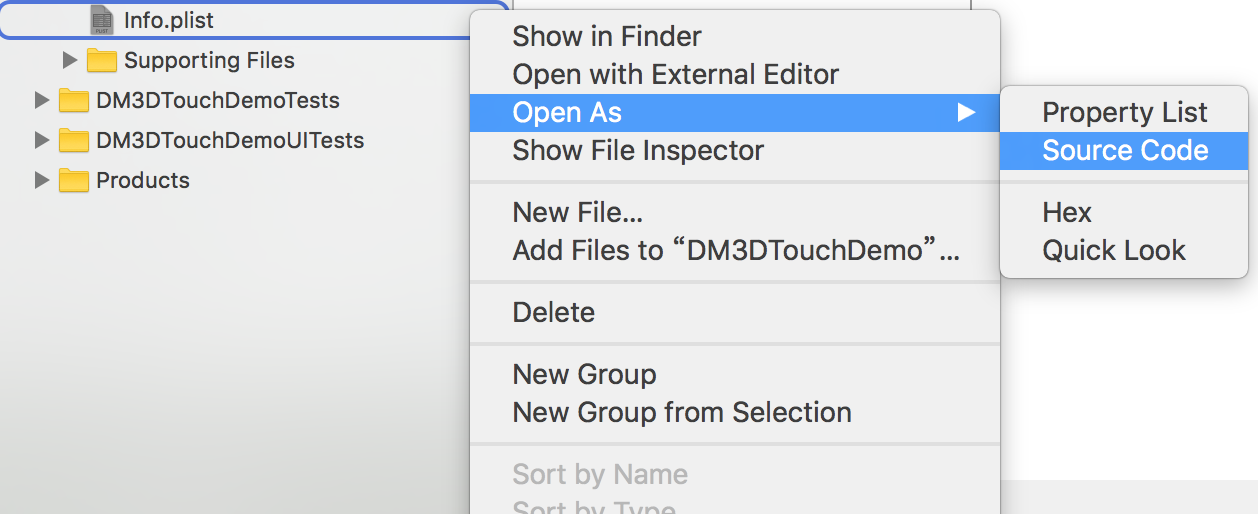The height and width of the screenshot is (514, 1258).
Task: Expand the DM3DTouchDemoUITests group
Action: tap(41, 141)
